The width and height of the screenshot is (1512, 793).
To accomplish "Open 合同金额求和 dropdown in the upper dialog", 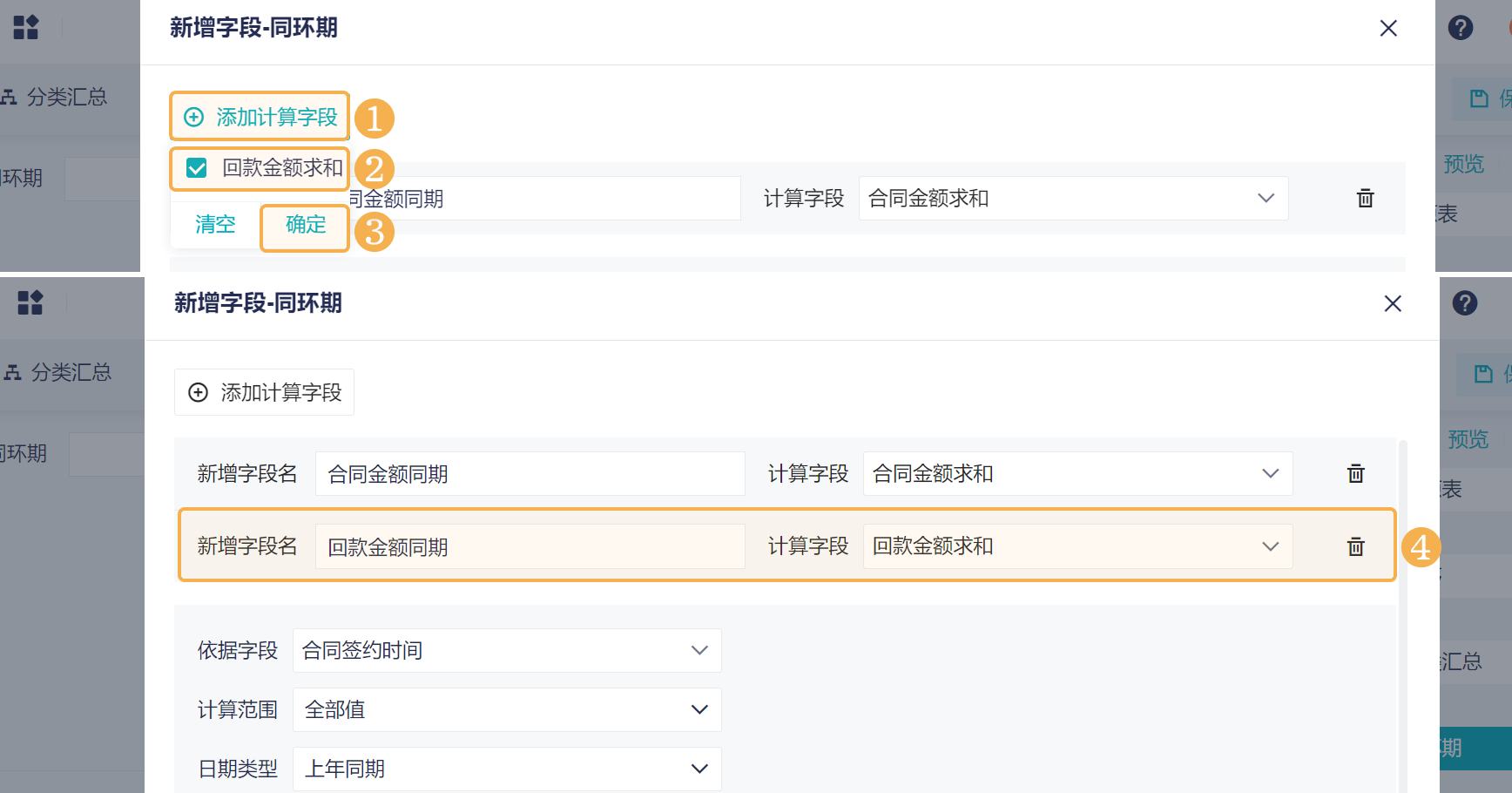I will tap(1073, 199).
